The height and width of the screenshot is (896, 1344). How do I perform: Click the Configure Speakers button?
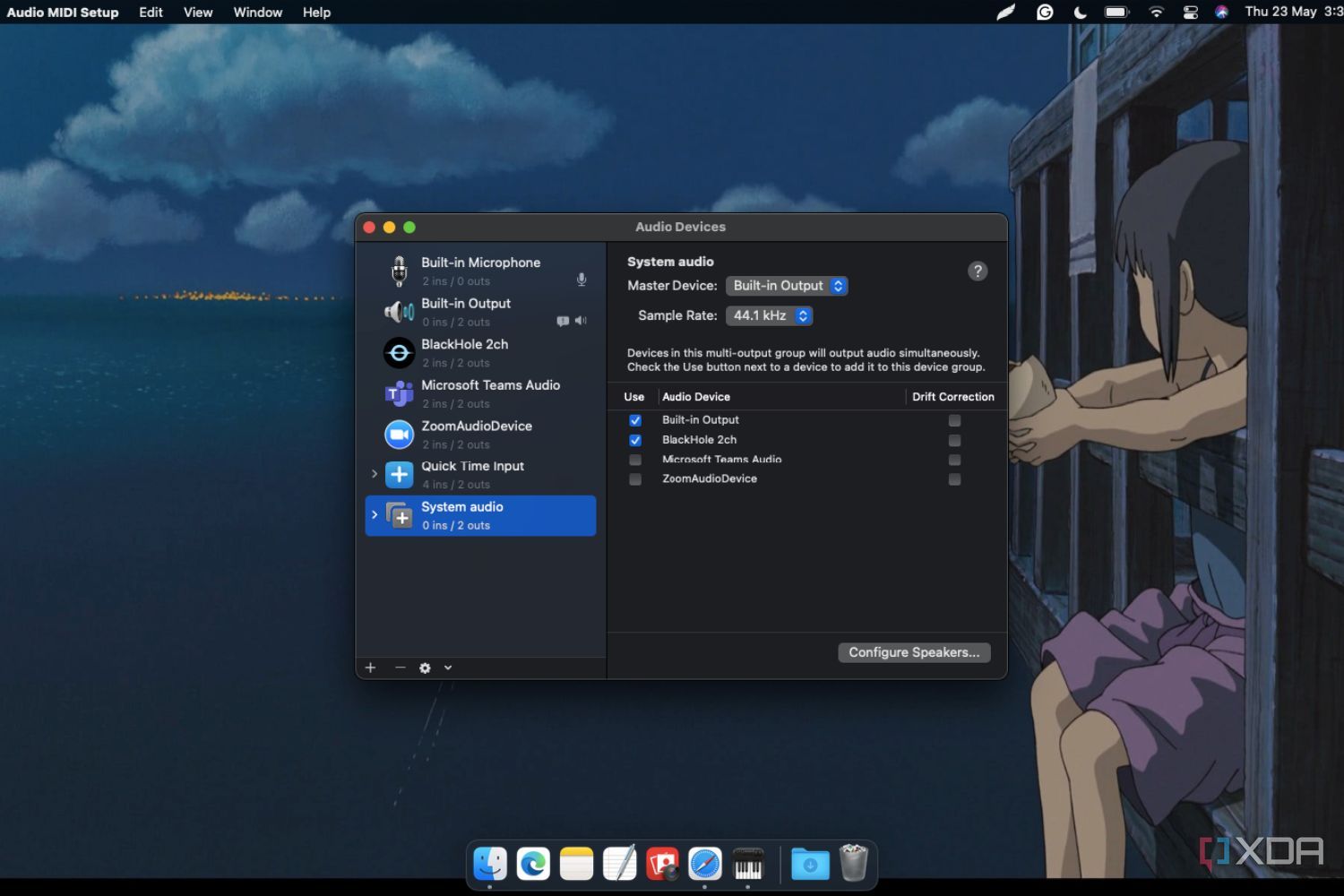click(914, 652)
